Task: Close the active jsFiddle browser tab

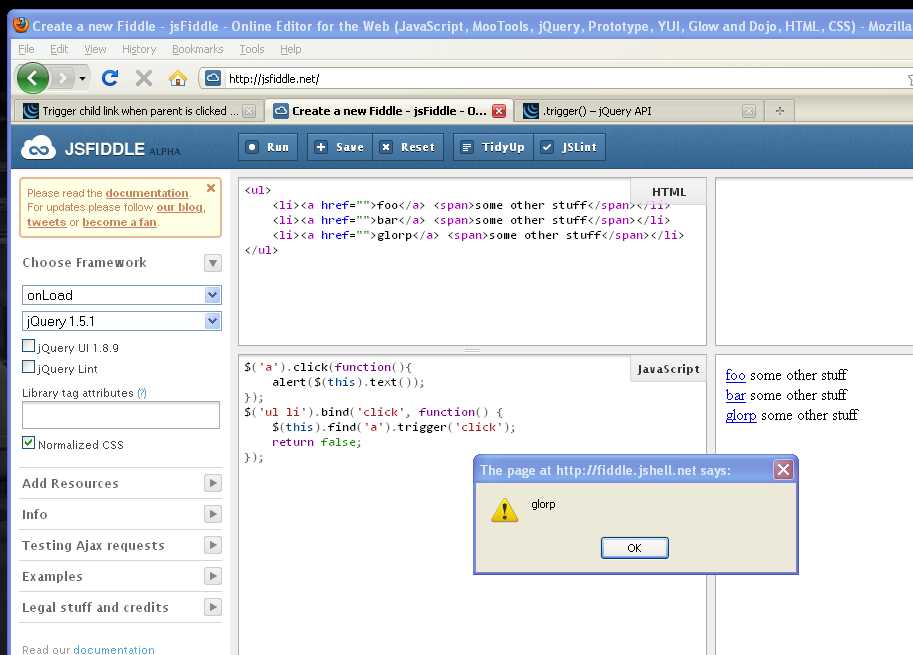Action: [499, 111]
